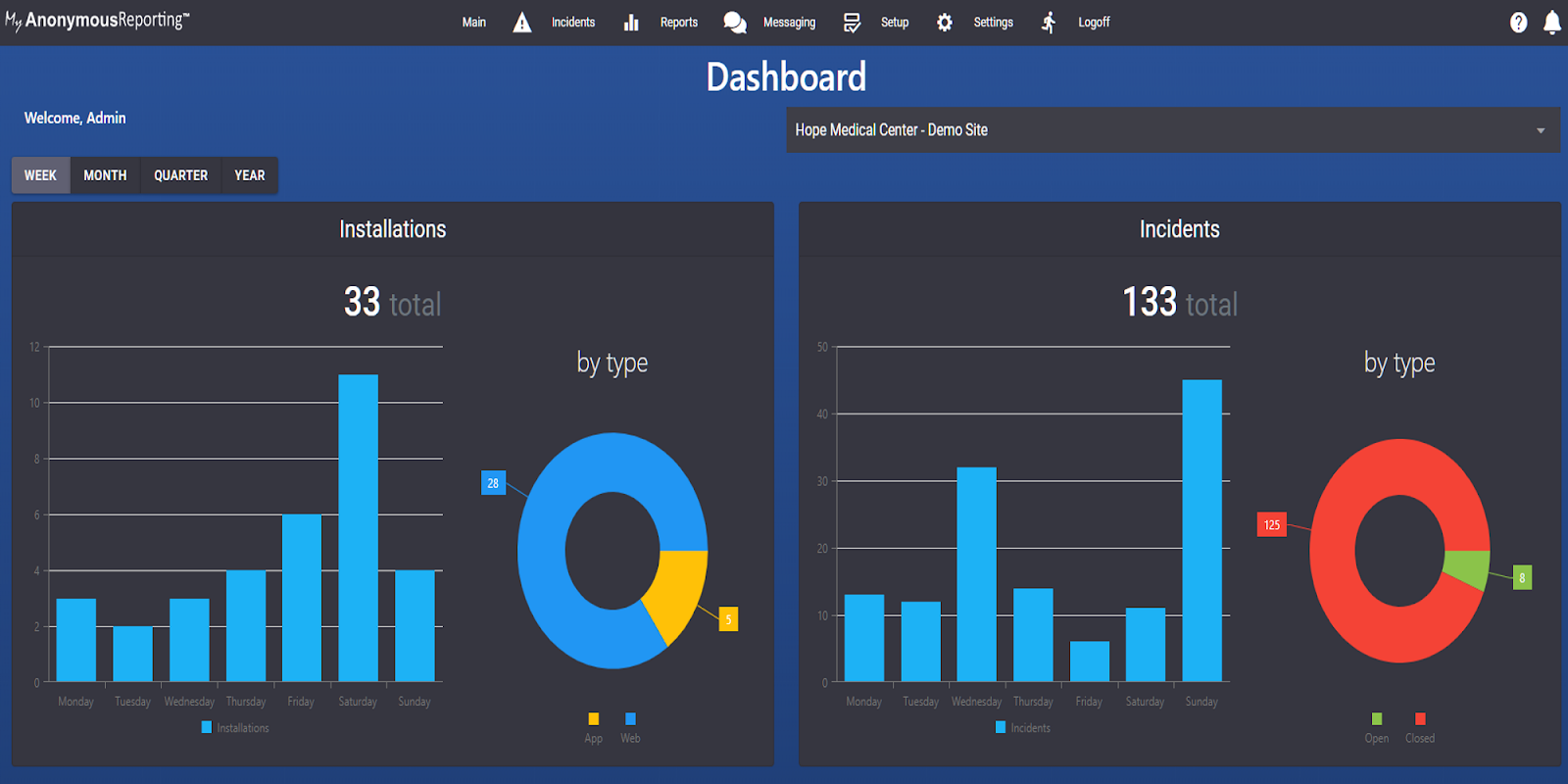Screen dimensions: 1568x784
Task: Select the QUARTER time range tab
Action: [180, 175]
